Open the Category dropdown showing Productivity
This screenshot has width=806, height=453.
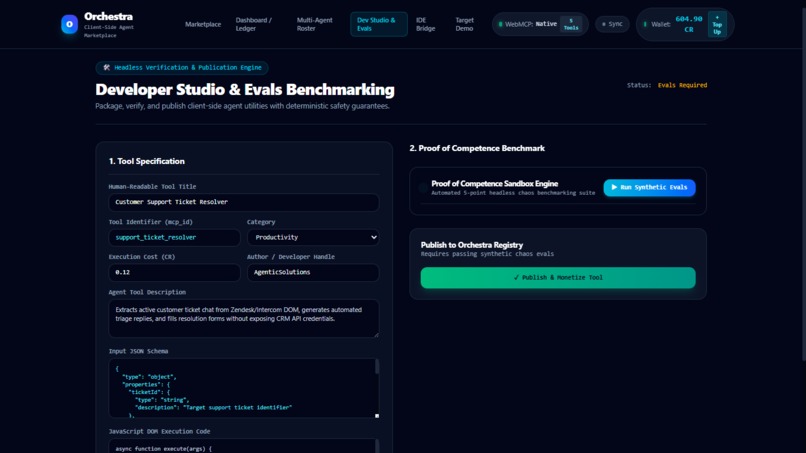click(x=313, y=238)
